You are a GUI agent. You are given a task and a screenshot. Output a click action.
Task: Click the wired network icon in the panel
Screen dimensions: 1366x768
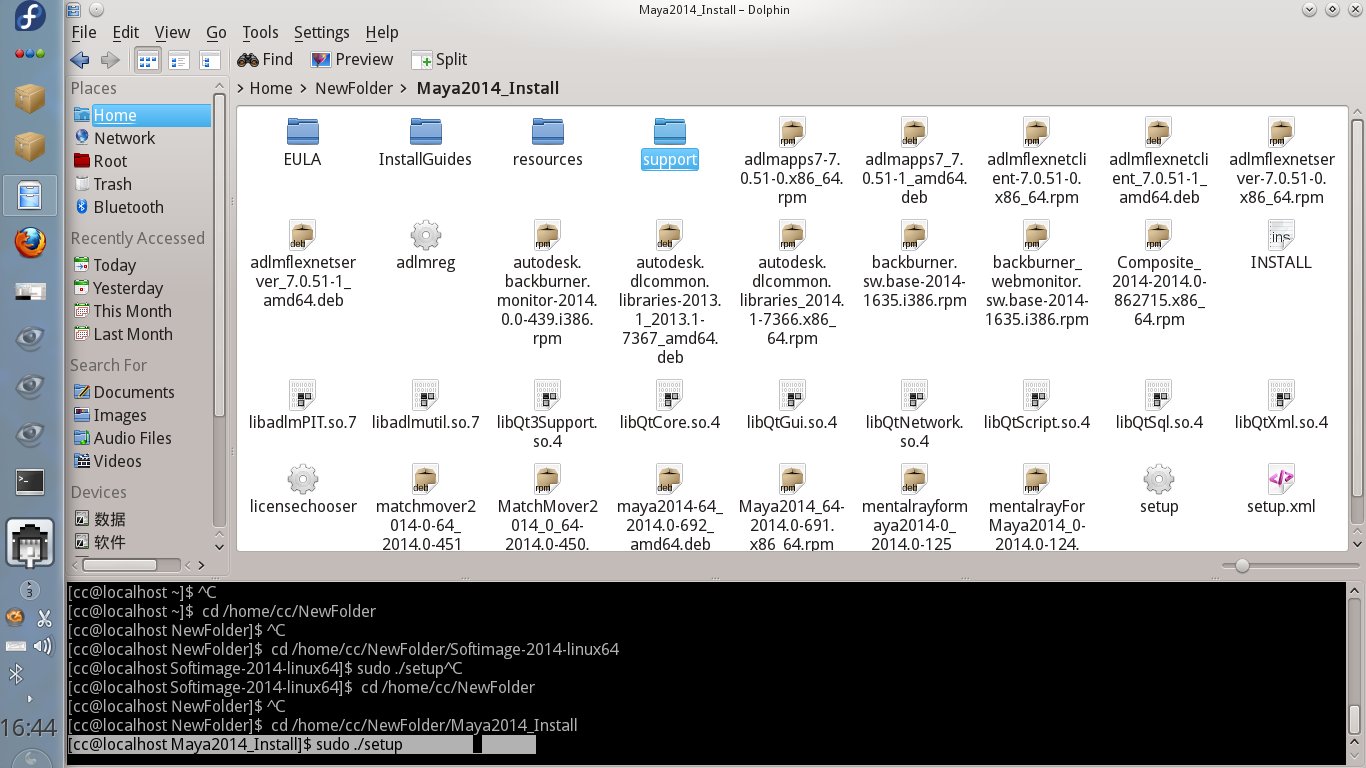click(30, 543)
